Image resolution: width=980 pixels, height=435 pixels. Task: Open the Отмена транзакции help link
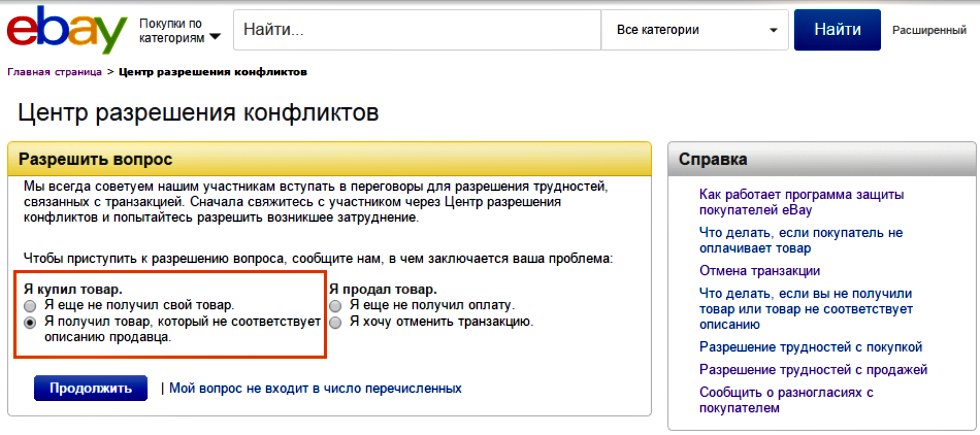(x=759, y=271)
